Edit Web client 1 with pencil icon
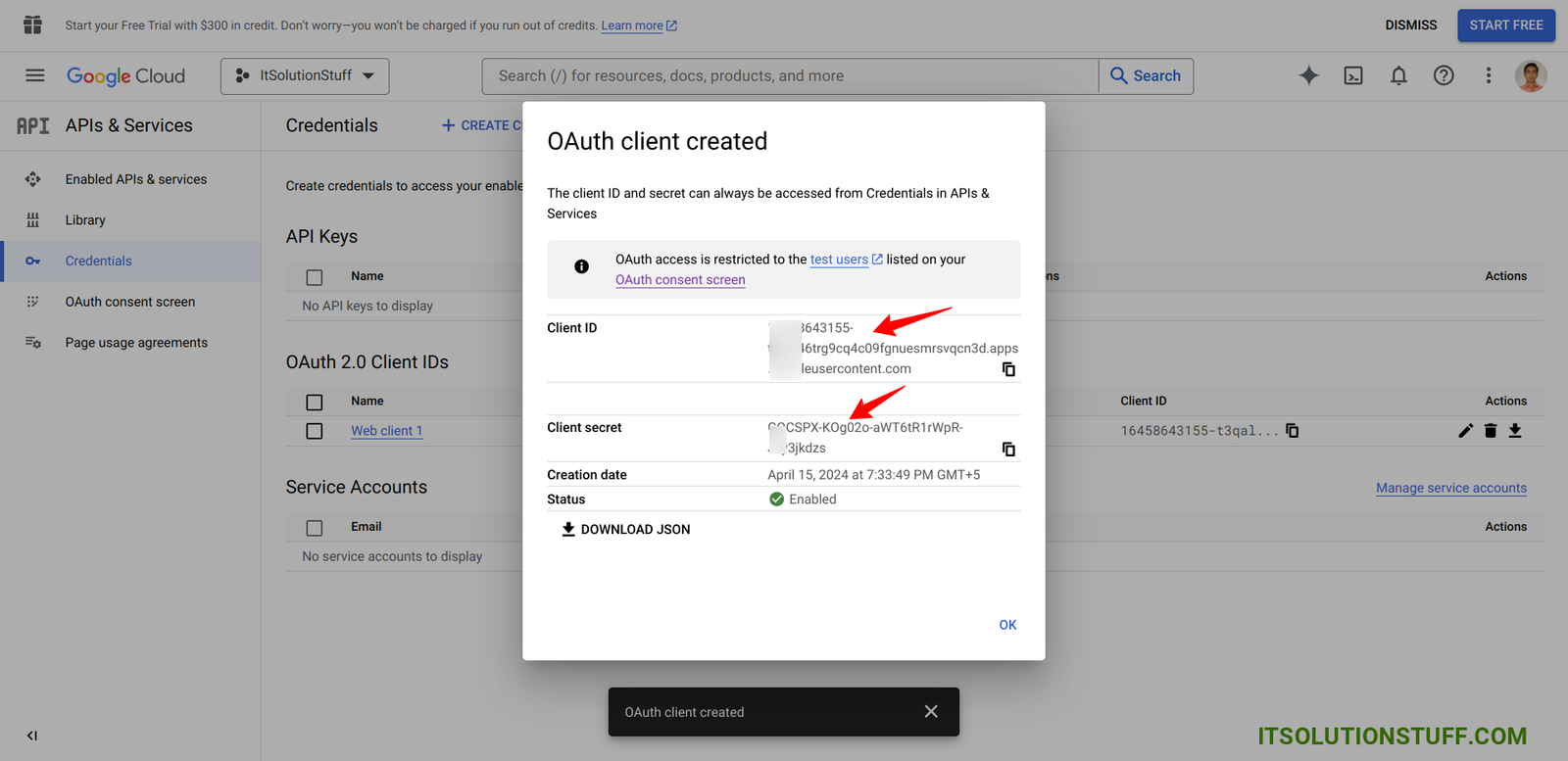The height and width of the screenshot is (761, 1568). (1465, 431)
